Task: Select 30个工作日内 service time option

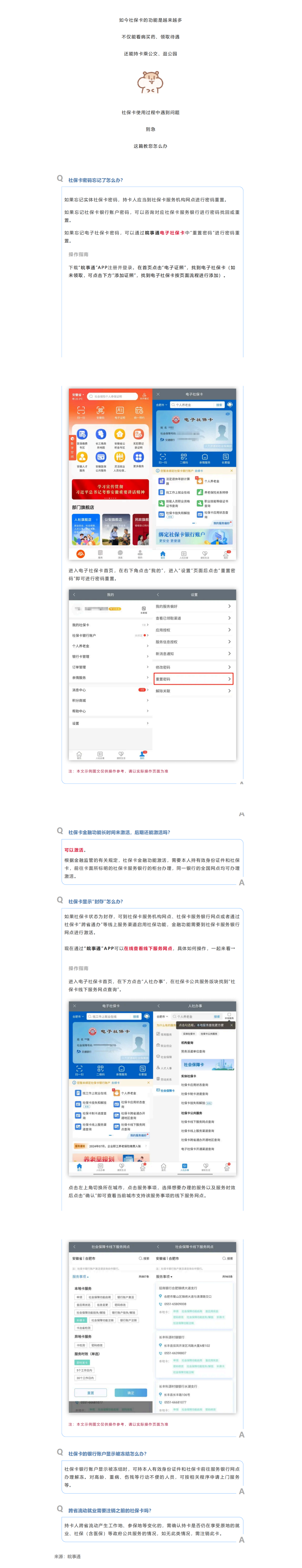Action: 85,1378
